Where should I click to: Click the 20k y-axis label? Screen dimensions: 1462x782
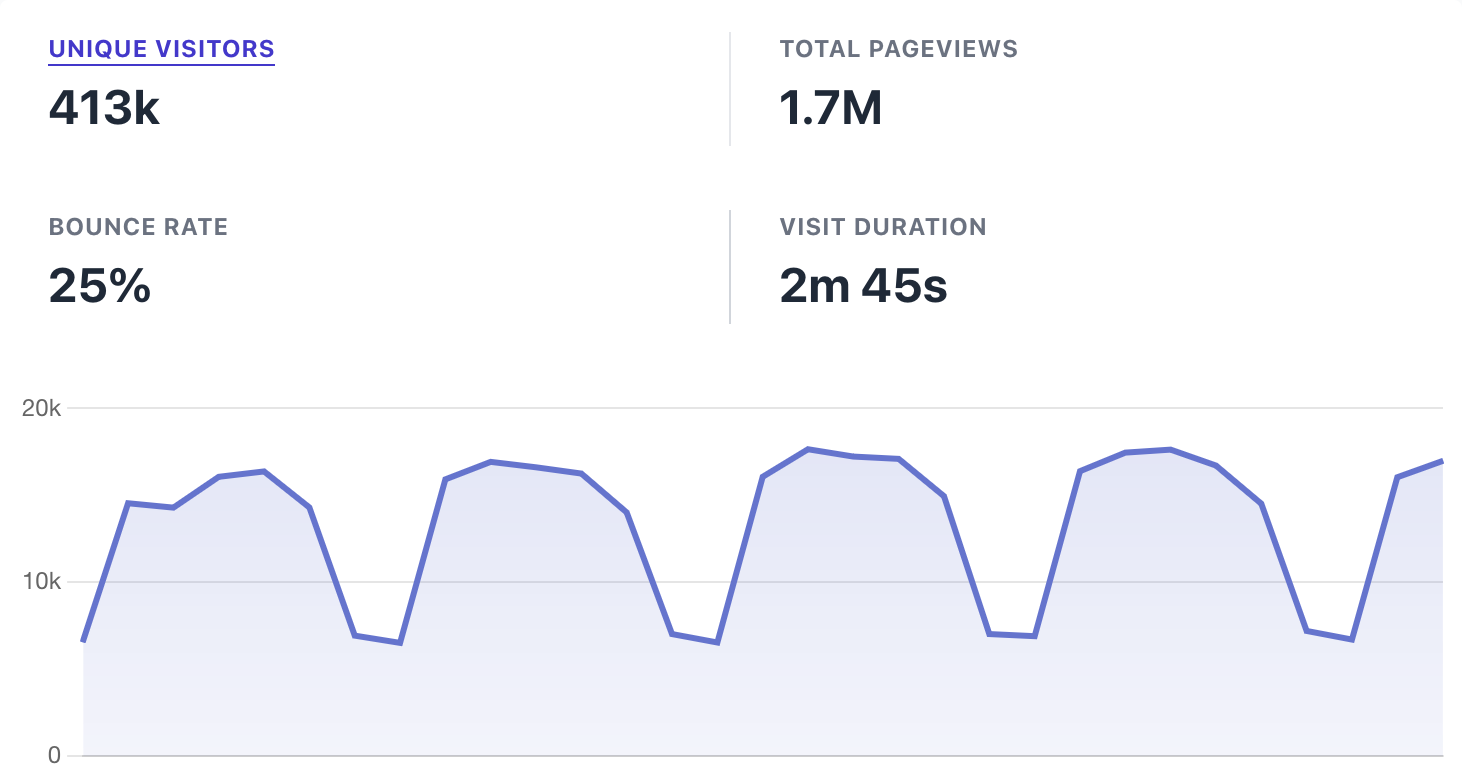coord(41,408)
